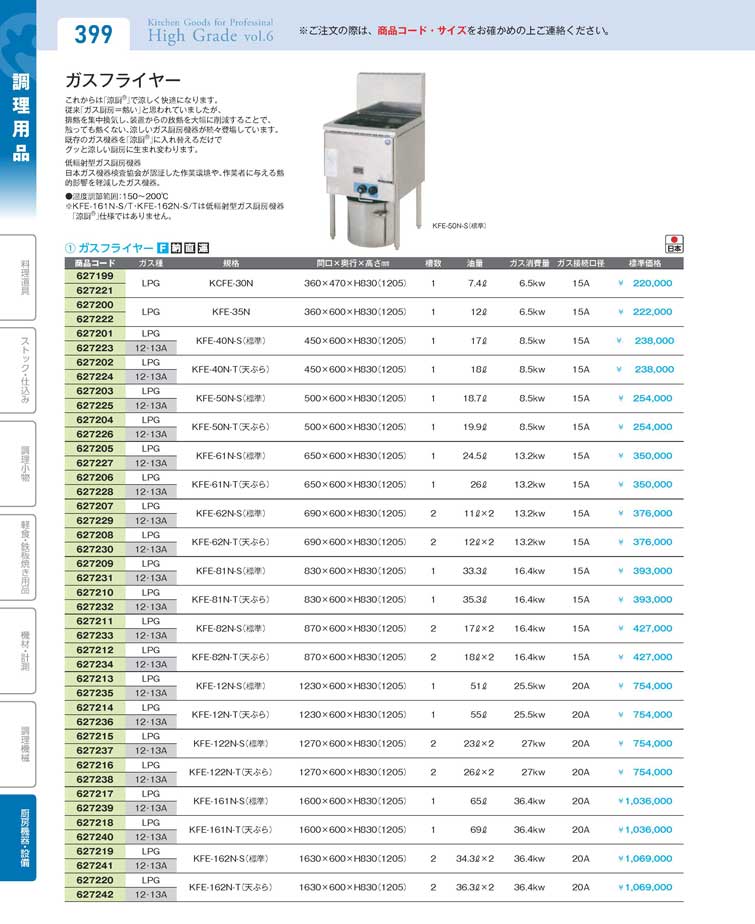Screen dimensions: 755x924
Task: Click the circled number 1 section marker
Action: (70, 248)
